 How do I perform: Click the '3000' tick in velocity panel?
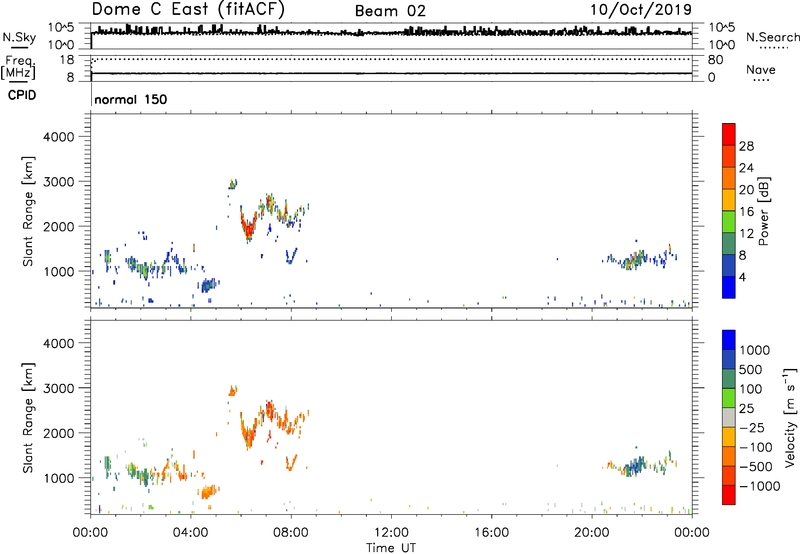pos(59,388)
